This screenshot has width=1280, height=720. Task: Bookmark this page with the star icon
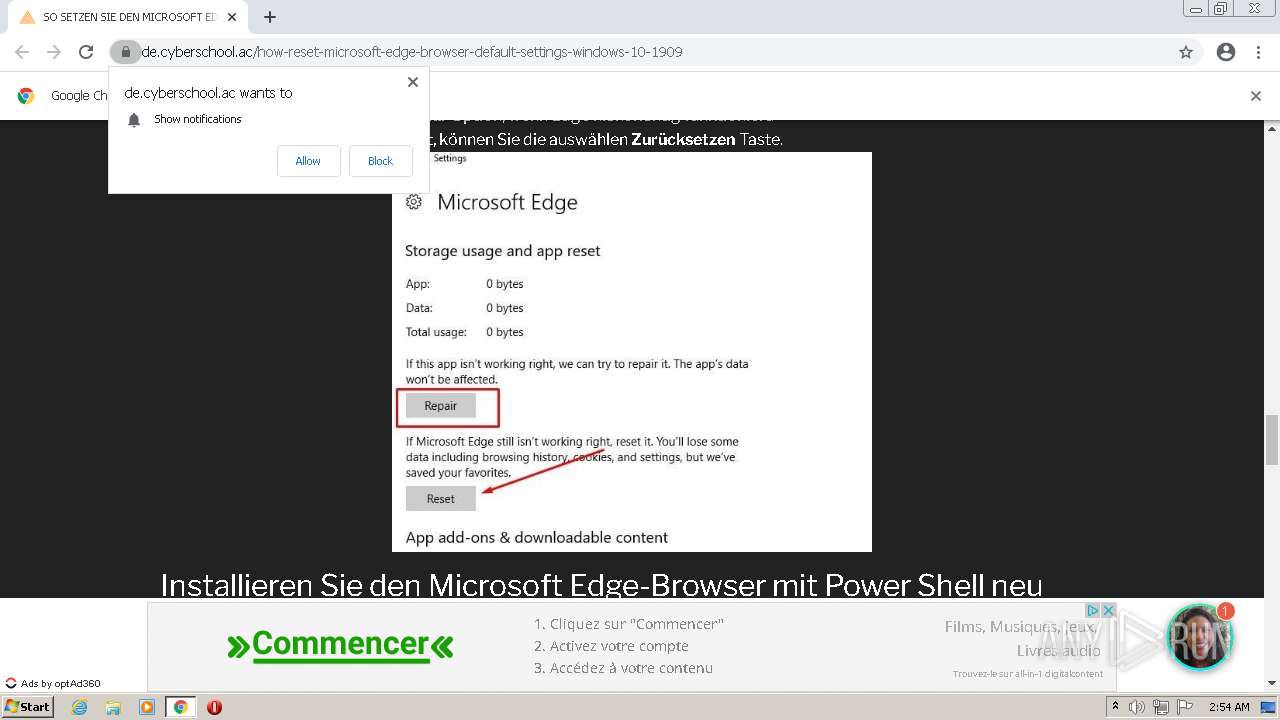pyautogui.click(x=1186, y=52)
